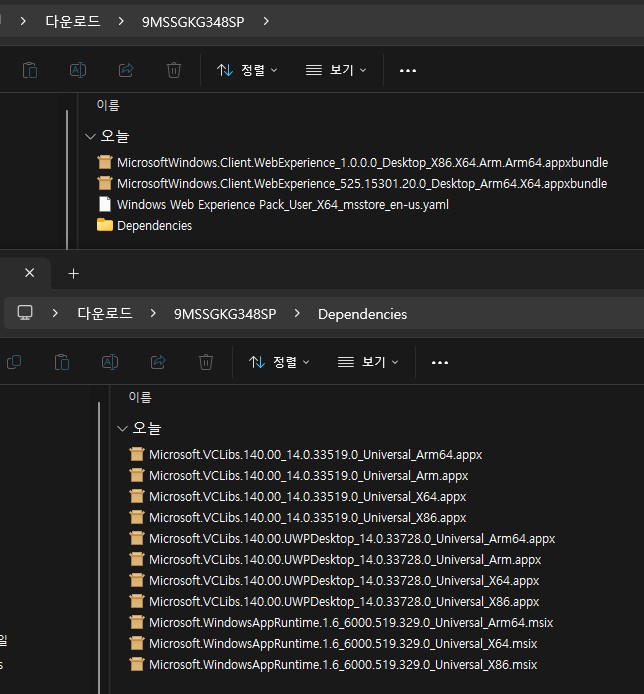This screenshot has width=644, height=694.
Task: Click 이름 column header in upper window
Action: (x=108, y=105)
